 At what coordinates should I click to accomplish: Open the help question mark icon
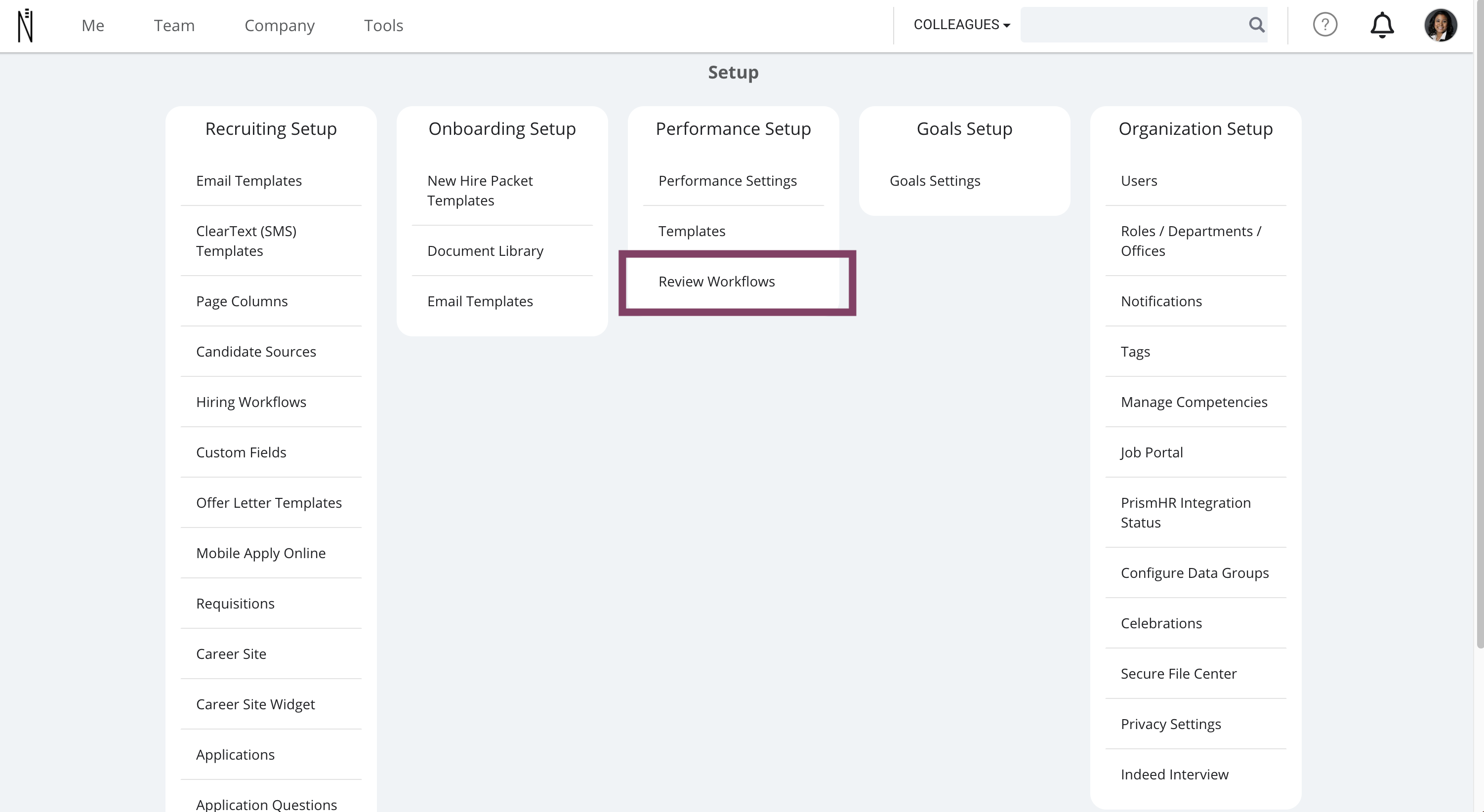1324,25
